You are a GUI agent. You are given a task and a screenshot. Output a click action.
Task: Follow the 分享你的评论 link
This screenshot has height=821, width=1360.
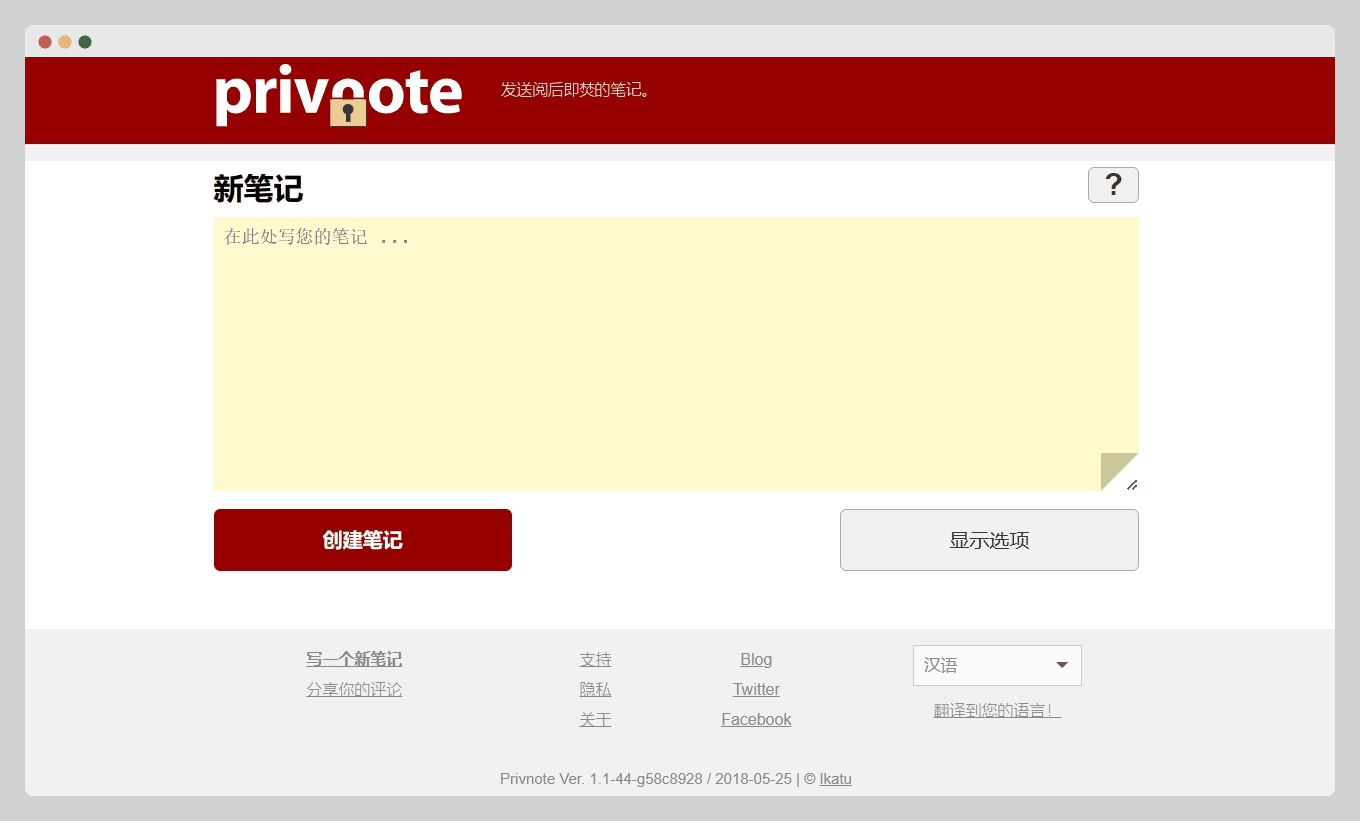[x=354, y=690]
